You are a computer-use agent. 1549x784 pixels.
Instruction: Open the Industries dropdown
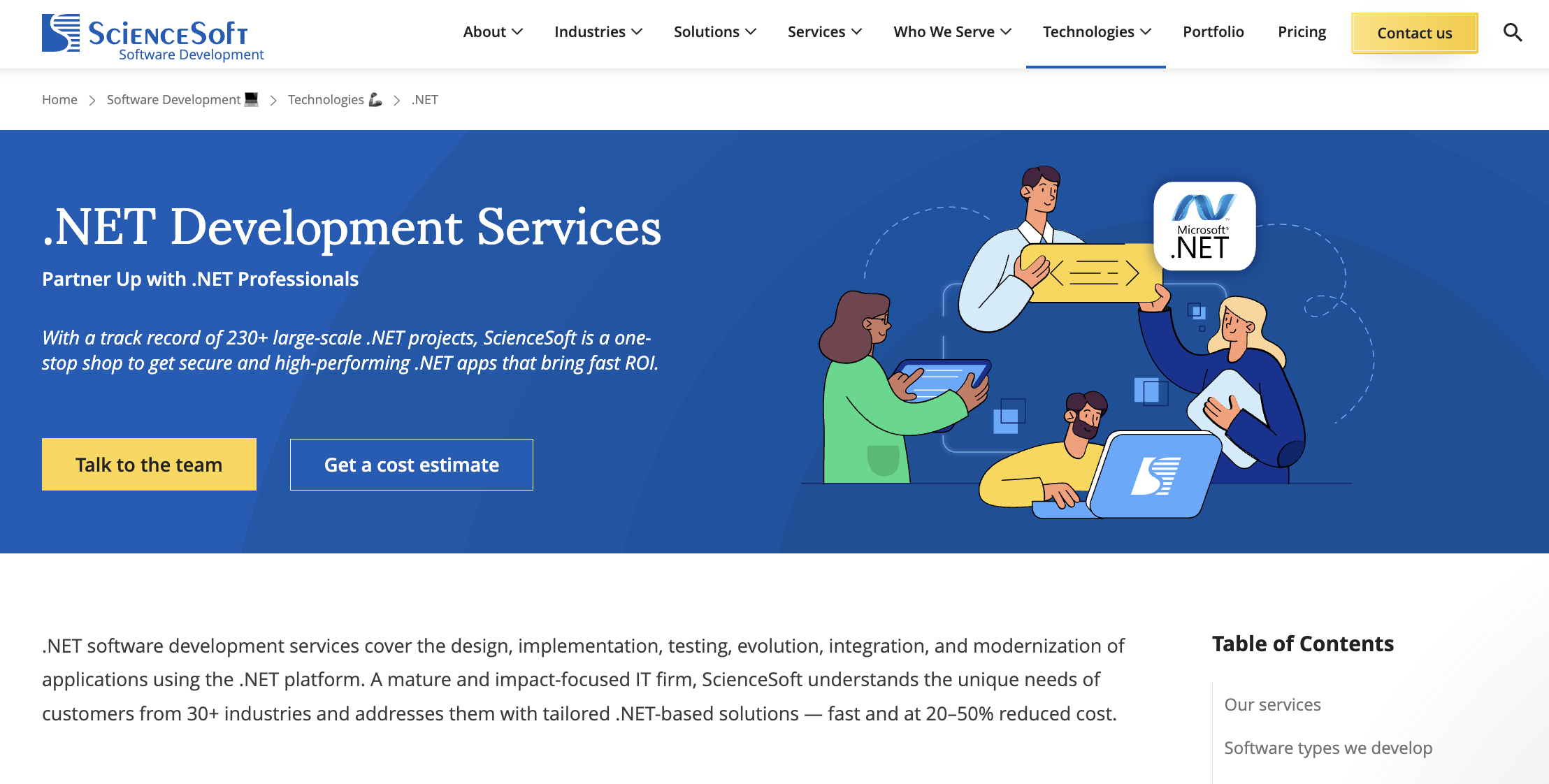598,31
